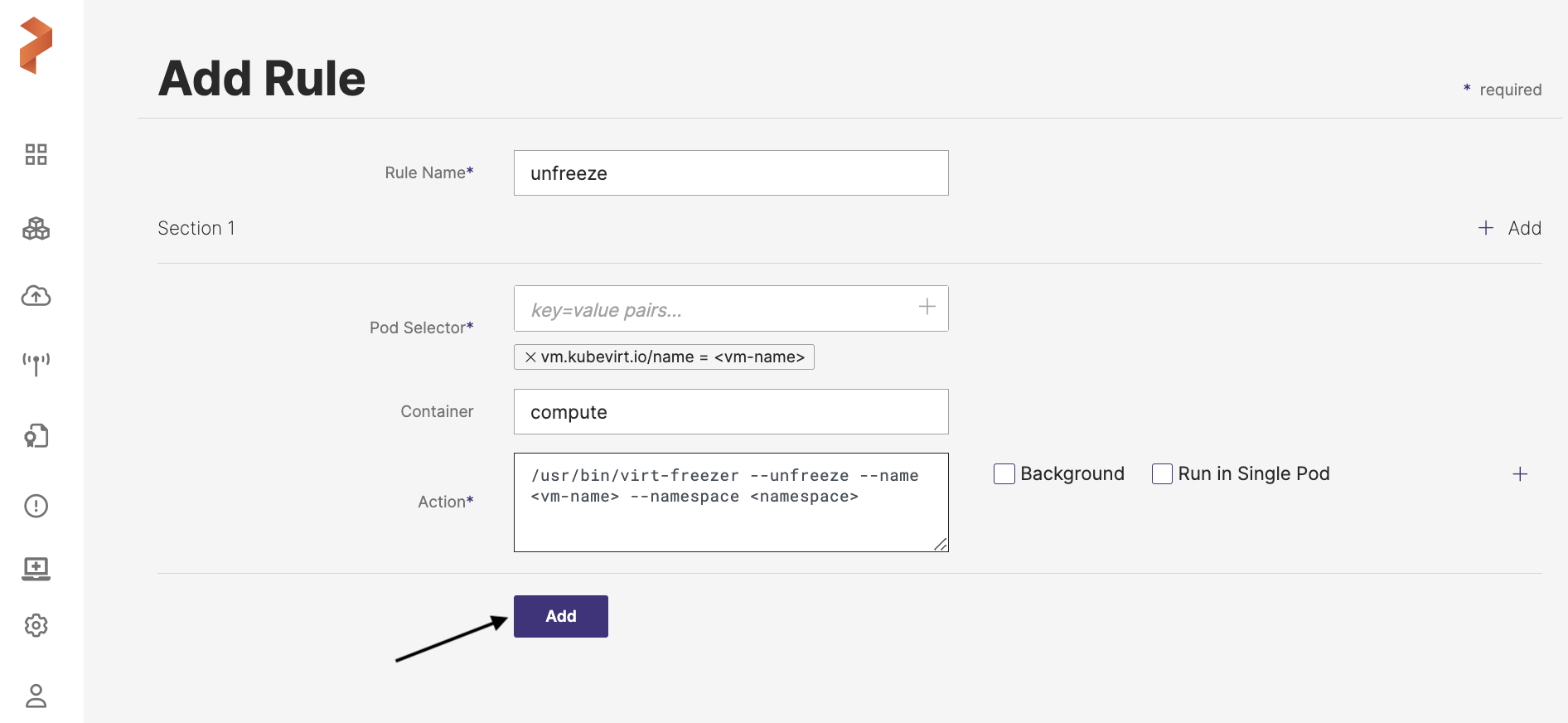Open the dashboard grid icon
The width and height of the screenshot is (1568, 723).
(36, 154)
